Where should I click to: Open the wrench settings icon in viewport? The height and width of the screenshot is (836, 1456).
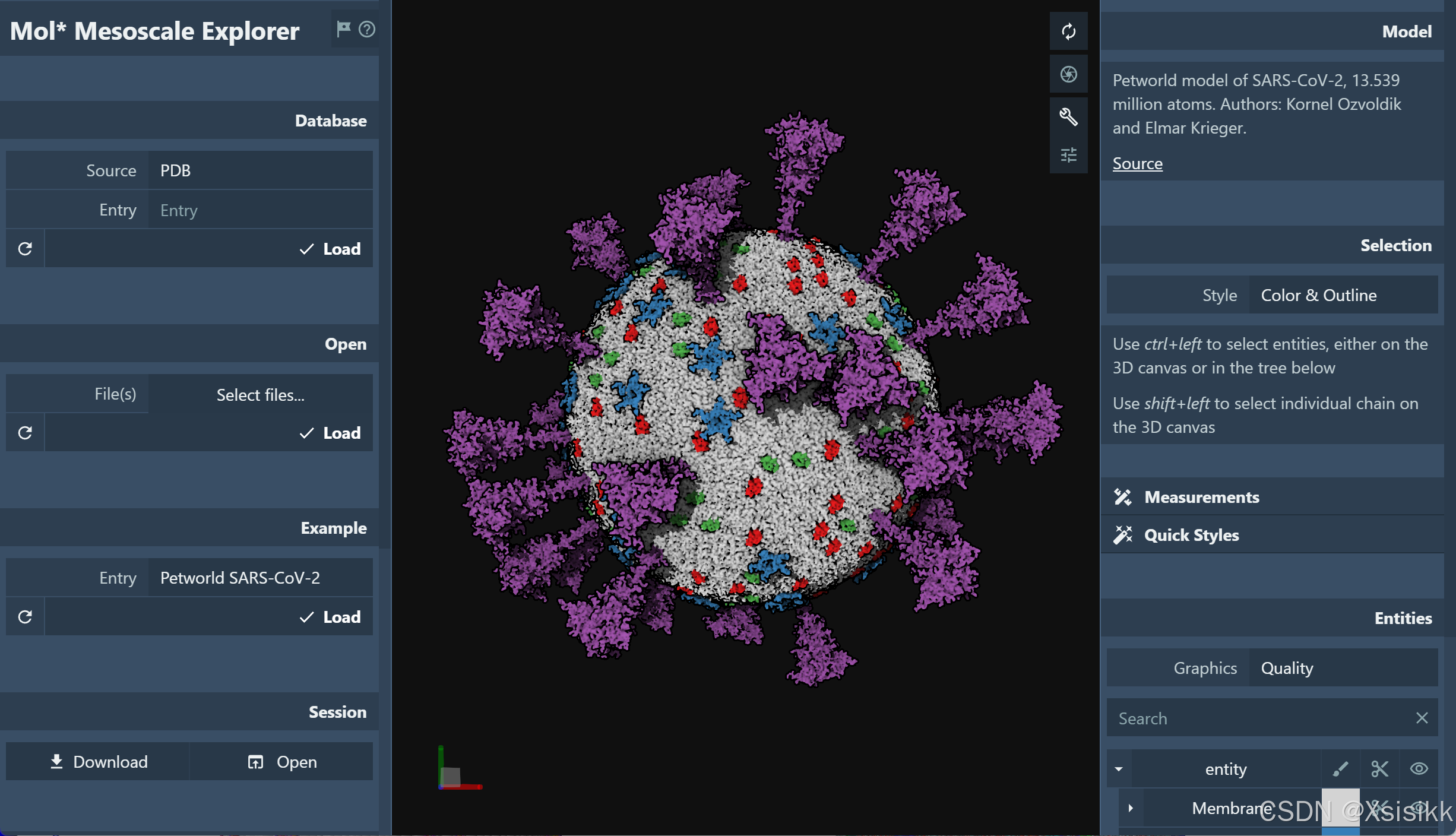pos(1068,116)
